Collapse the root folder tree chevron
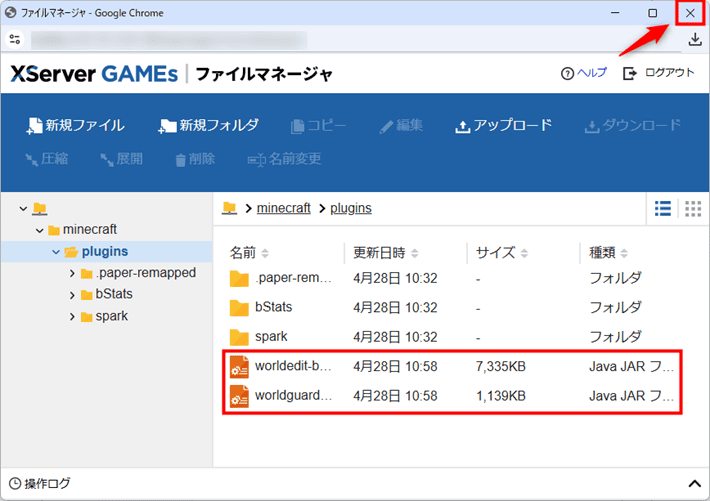Screen dimensions: 710x501 24,209
